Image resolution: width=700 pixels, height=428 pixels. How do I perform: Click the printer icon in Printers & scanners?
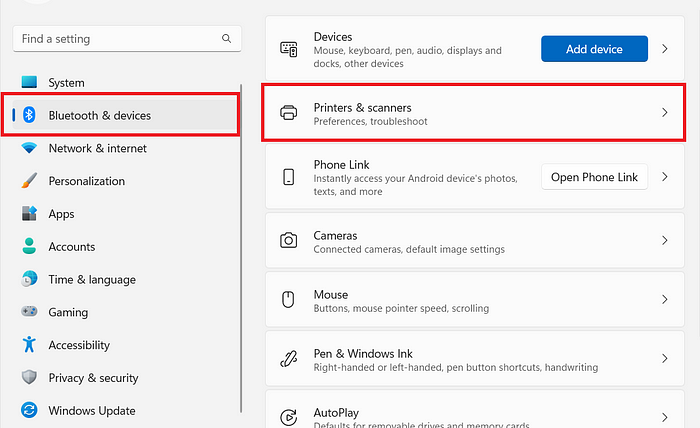pos(289,113)
